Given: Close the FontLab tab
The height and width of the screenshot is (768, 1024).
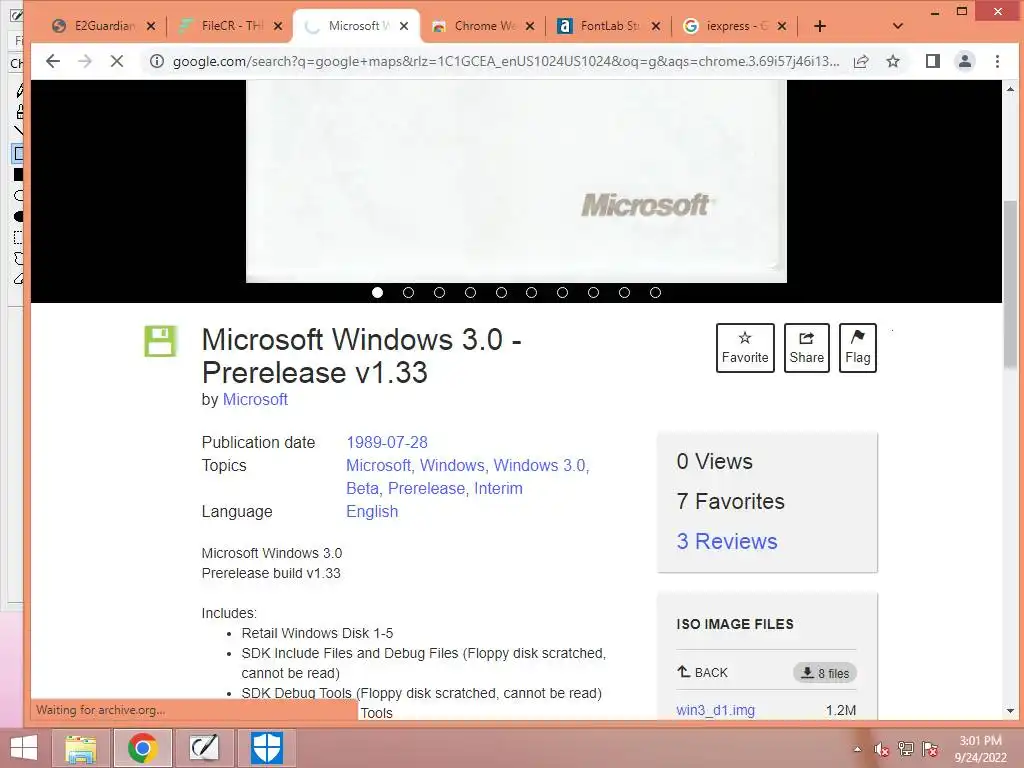Looking at the screenshot, I should [x=656, y=26].
